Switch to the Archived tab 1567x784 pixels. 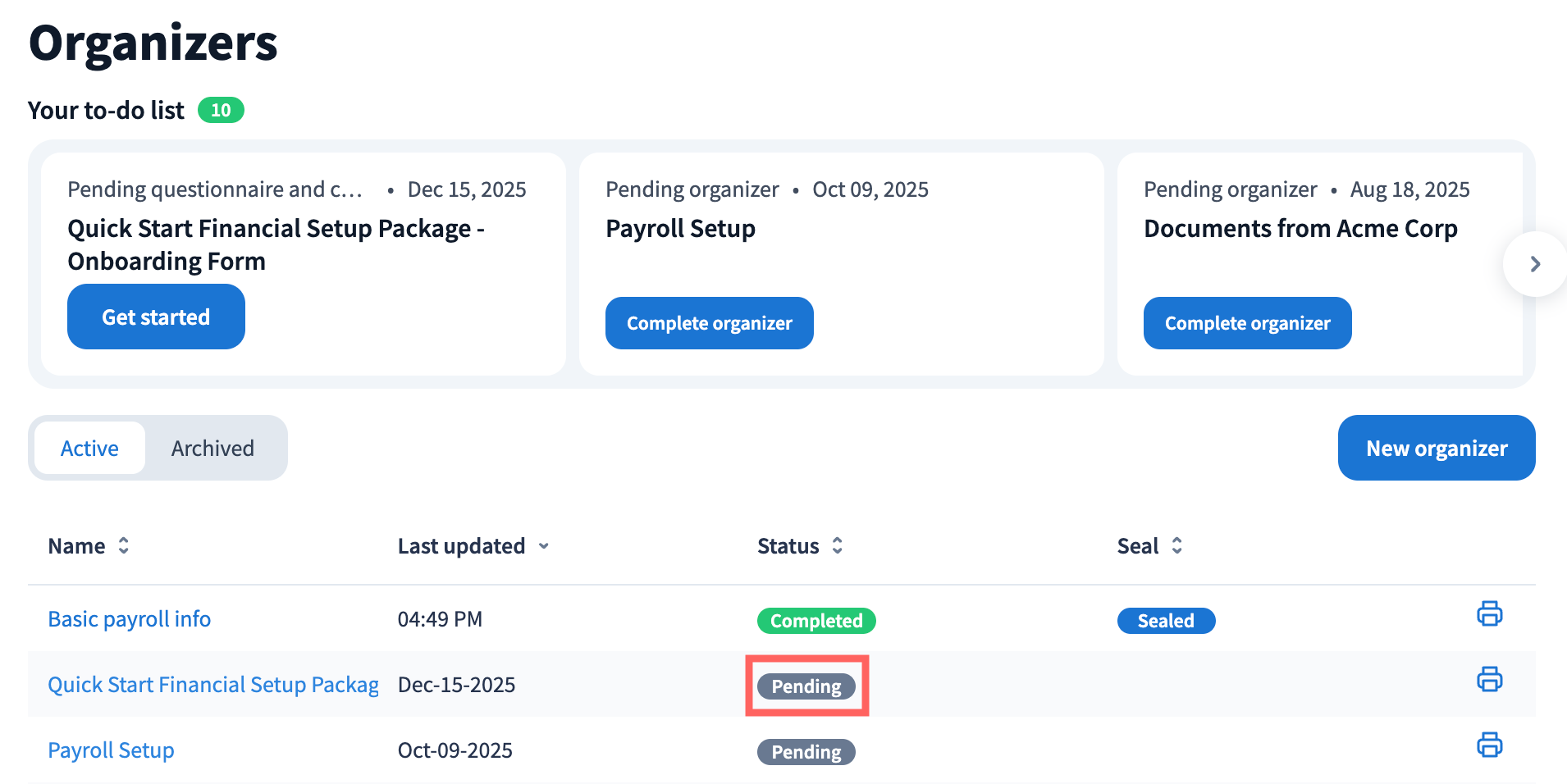pos(212,448)
